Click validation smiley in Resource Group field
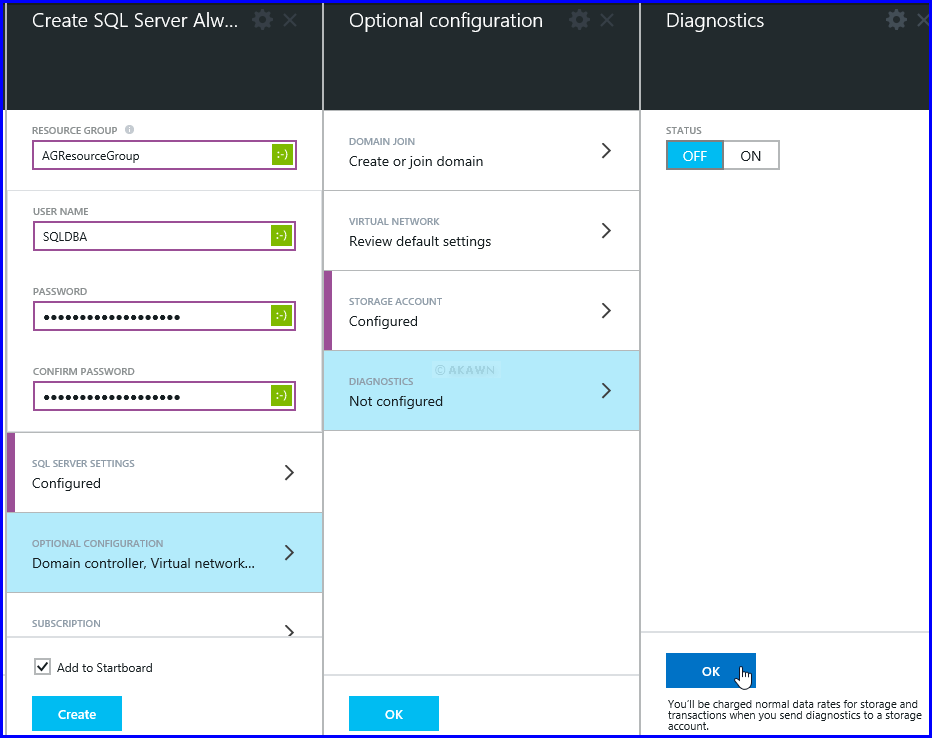Viewport: 932px width, 738px height. [282, 155]
